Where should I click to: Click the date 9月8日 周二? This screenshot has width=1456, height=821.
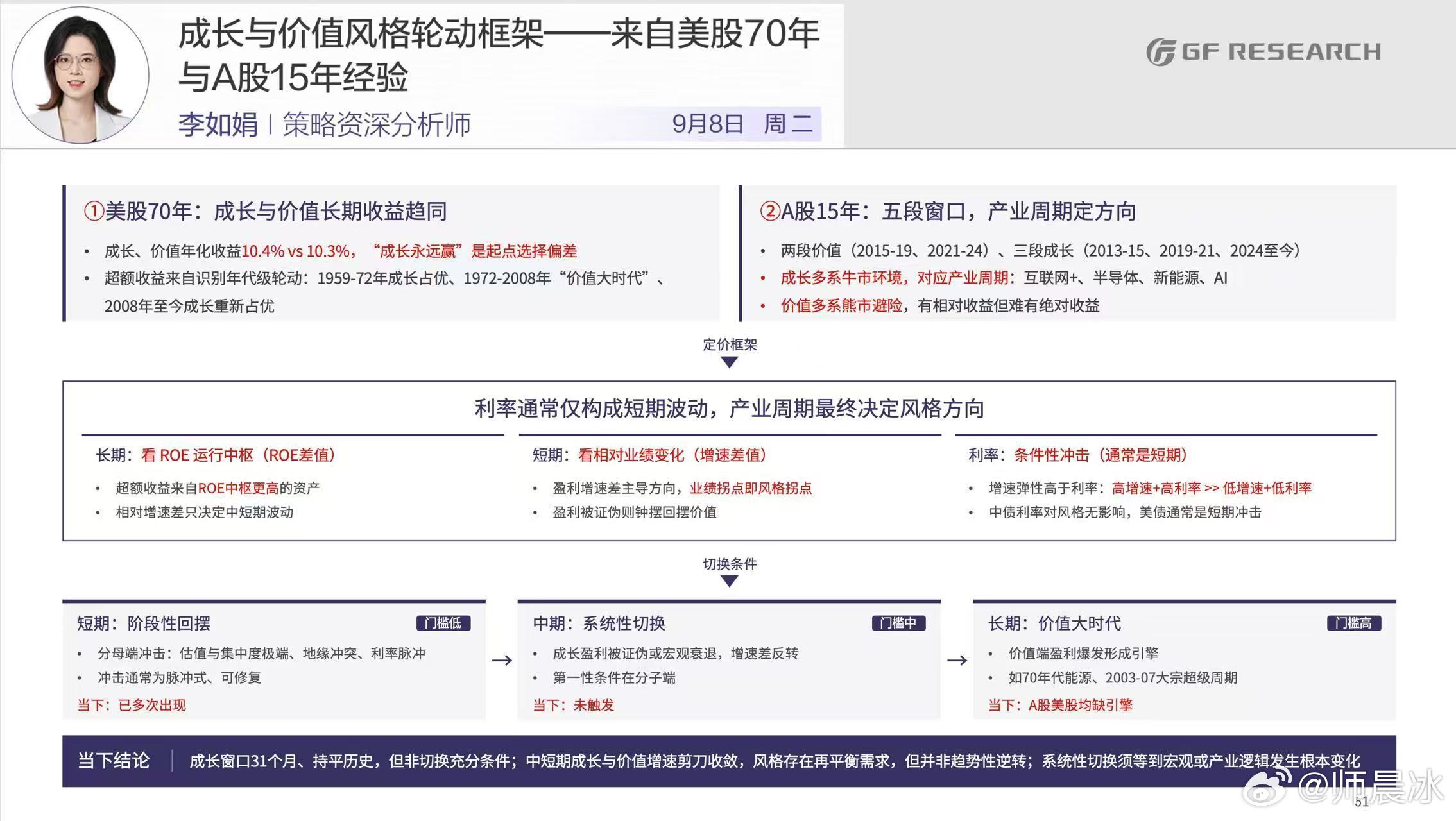point(742,124)
